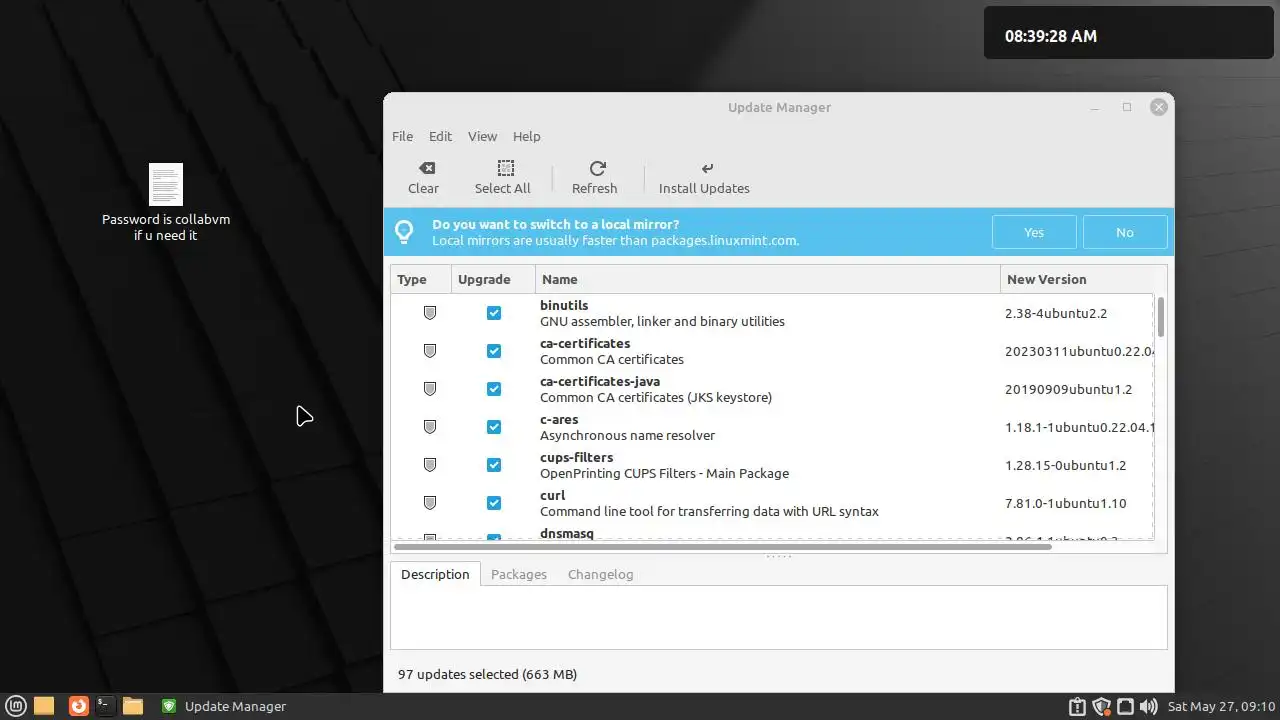Select the ca-certificates-java package name
This screenshot has width=1280, height=720.
pyautogui.click(x=600, y=381)
